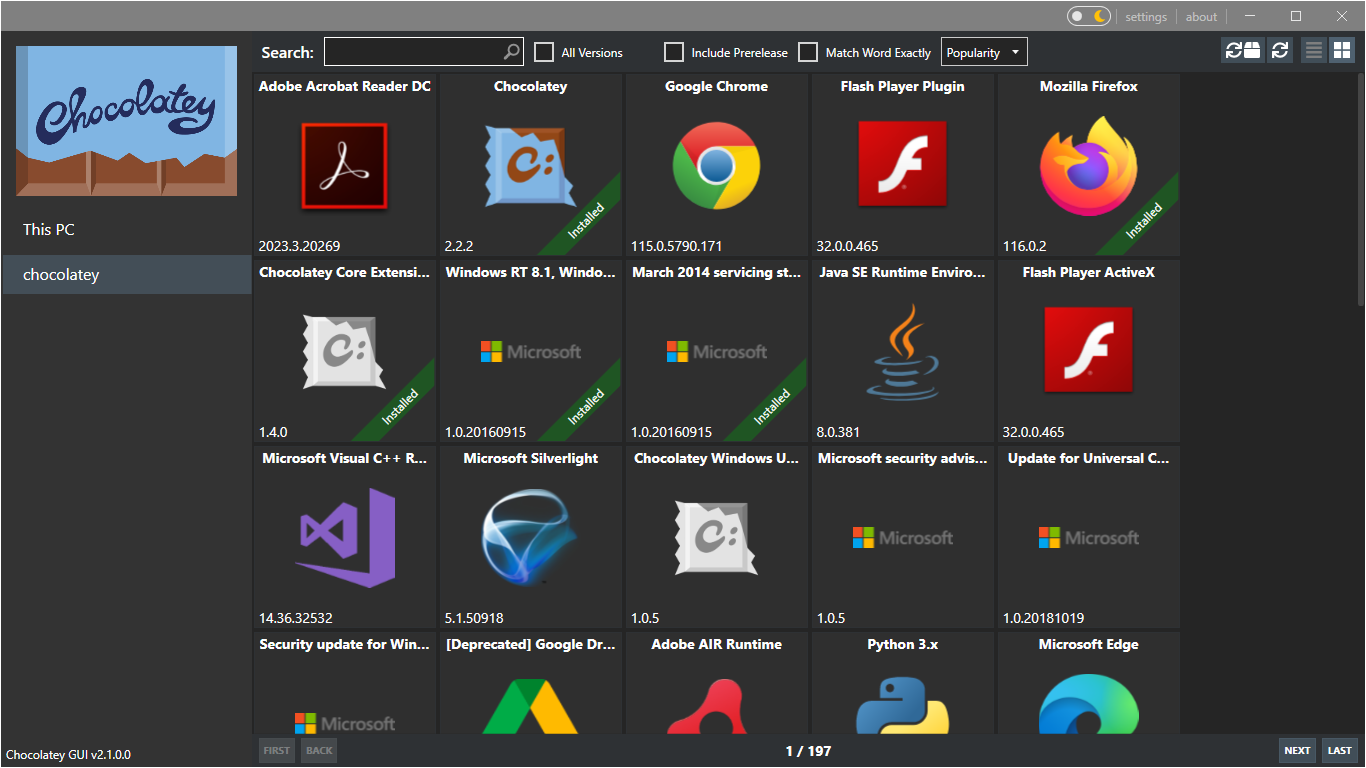
Task: Click version text "2.2.2"
Action: tap(459, 246)
